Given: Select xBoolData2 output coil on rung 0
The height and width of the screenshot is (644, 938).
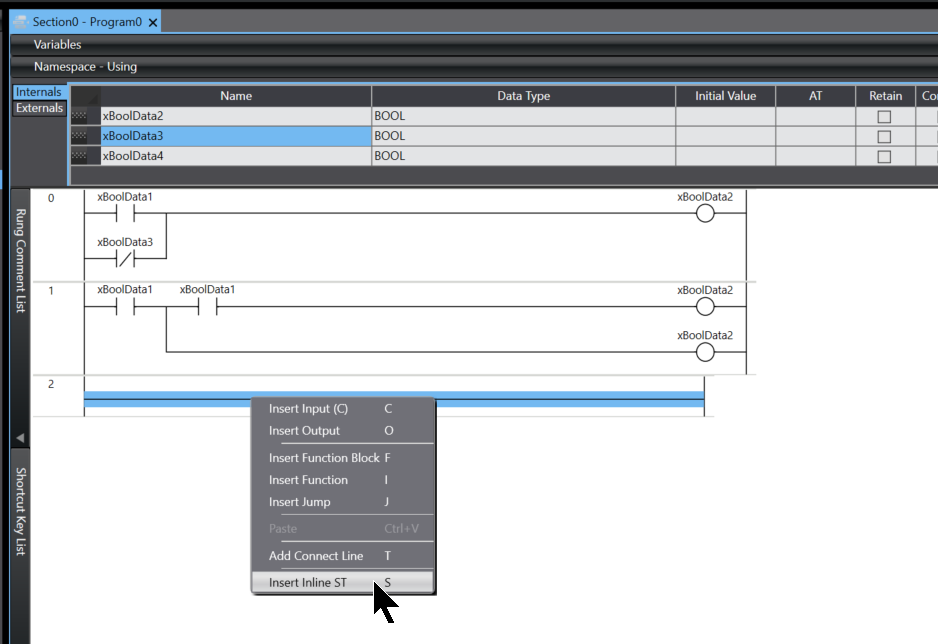Looking at the screenshot, I should pyautogui.click(x=705, y=214).
